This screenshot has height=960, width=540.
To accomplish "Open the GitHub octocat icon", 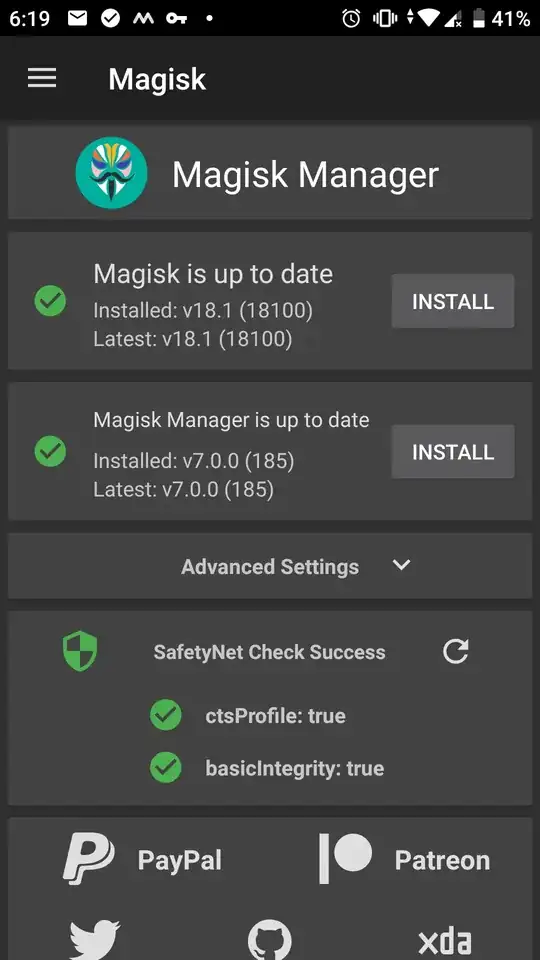I will click(x=269, y=940).
